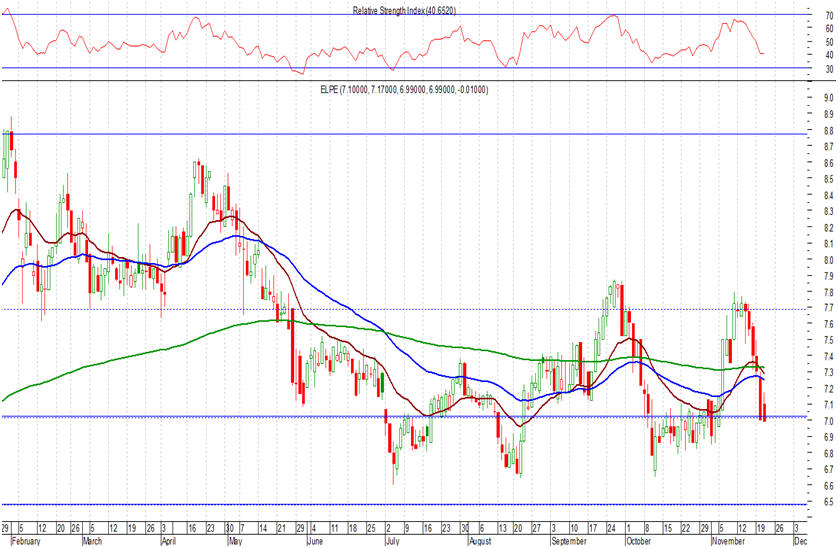The image size is (838, 548).
Task: Click price axis label 7.8
Action: 828,292
